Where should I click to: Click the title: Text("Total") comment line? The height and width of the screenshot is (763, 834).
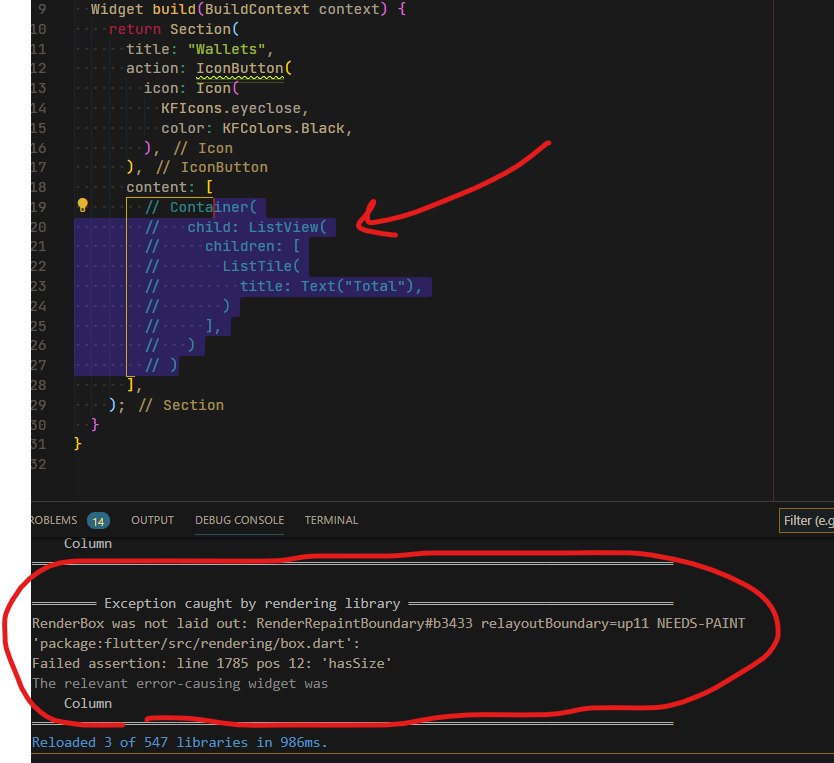(x=283, y=287)
